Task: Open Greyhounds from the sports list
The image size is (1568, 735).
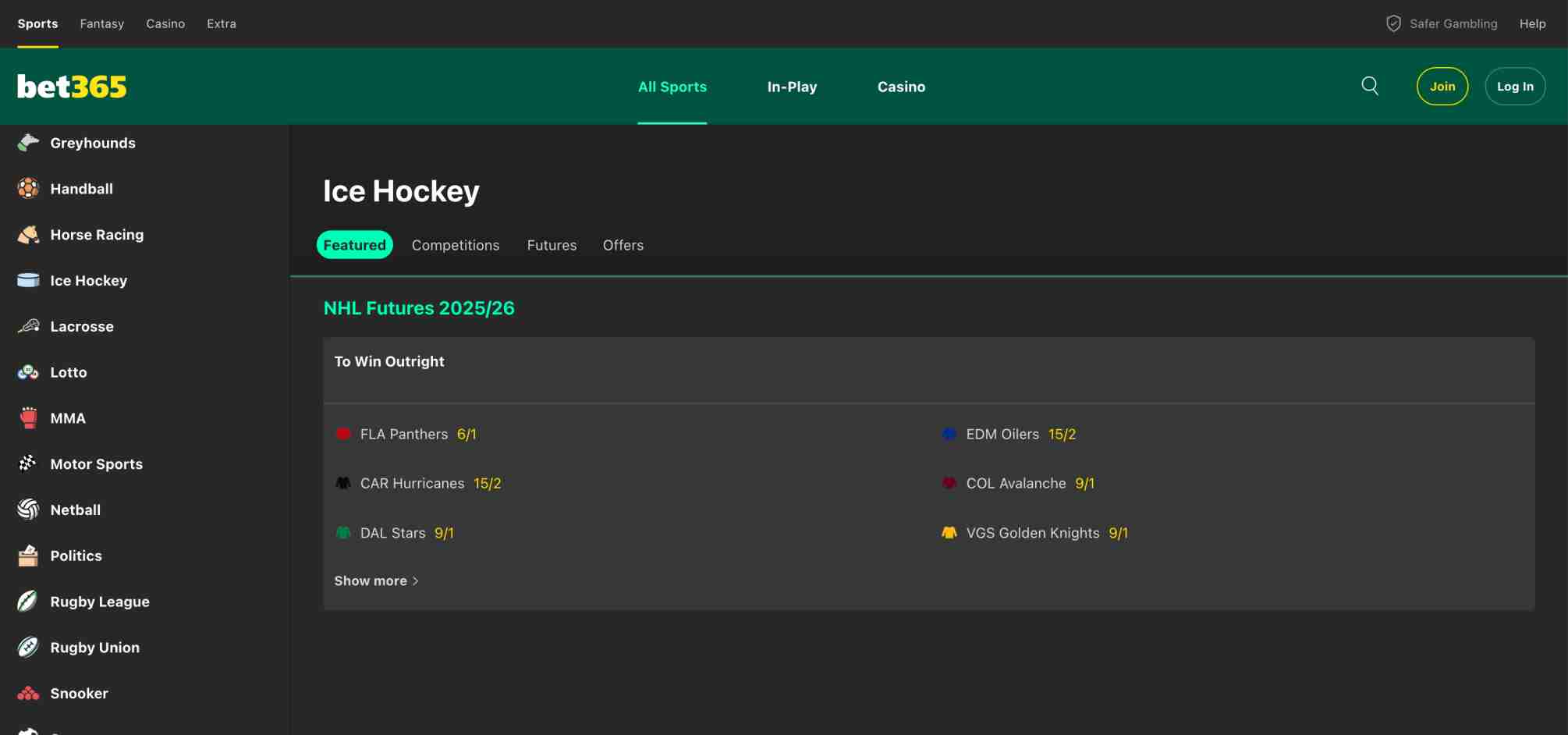Action: click(x=93, y=143)
